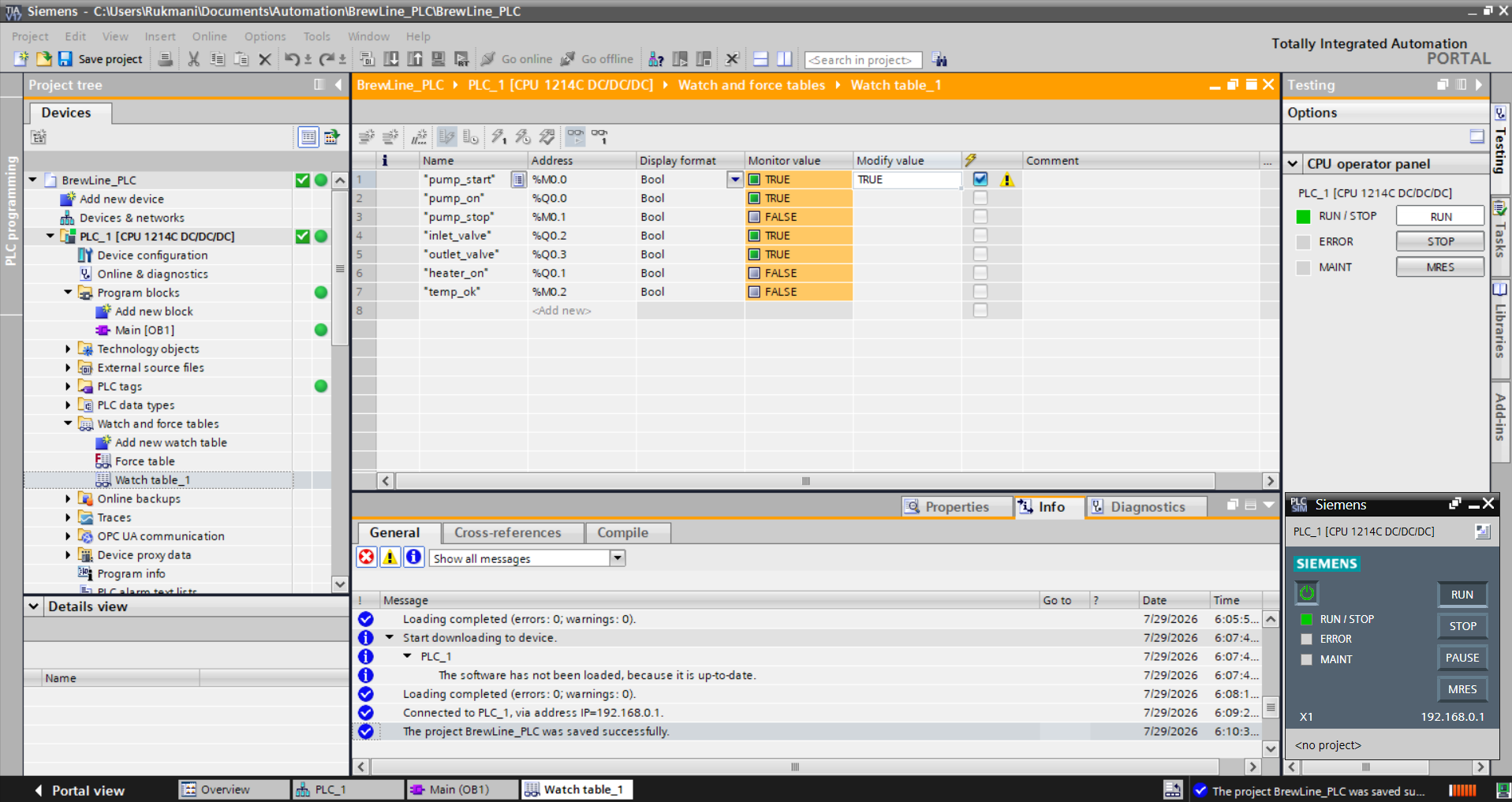Expand the PLC tags node
The width and height of the screenshot is (1512, 802).
(x=68, y=386)
